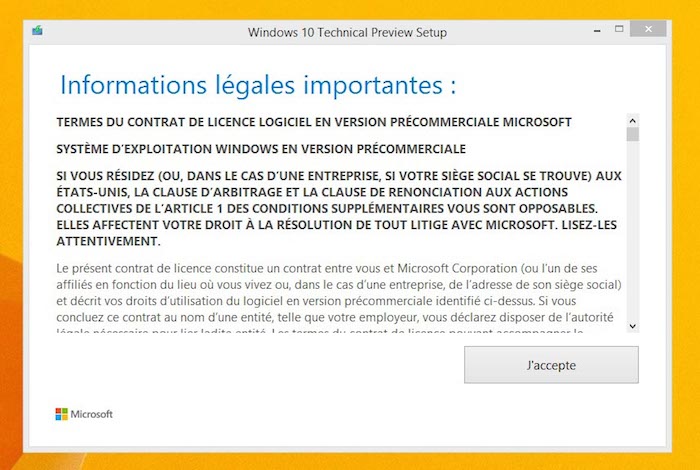Viewport: 700px width, 470px height.
Task: Click the phrase "ÉTATS-UNIS, LA CLAUSE D'ARBITRAGE"
Action: (x=158, y=192)
